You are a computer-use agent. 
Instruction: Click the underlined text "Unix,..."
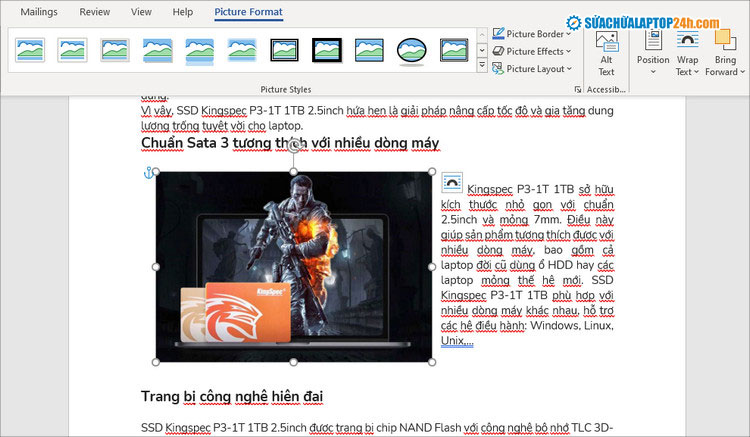click(x=457, y=341)
